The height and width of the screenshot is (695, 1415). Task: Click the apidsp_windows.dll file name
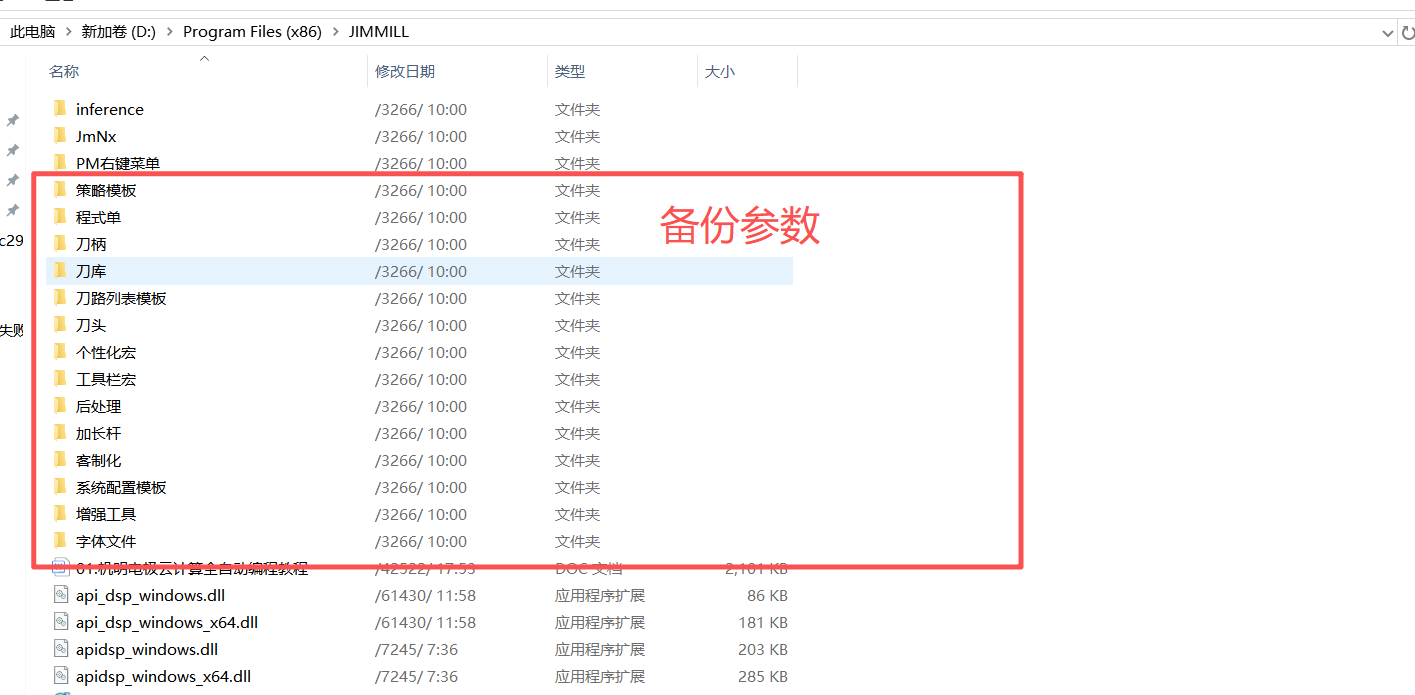147,649
